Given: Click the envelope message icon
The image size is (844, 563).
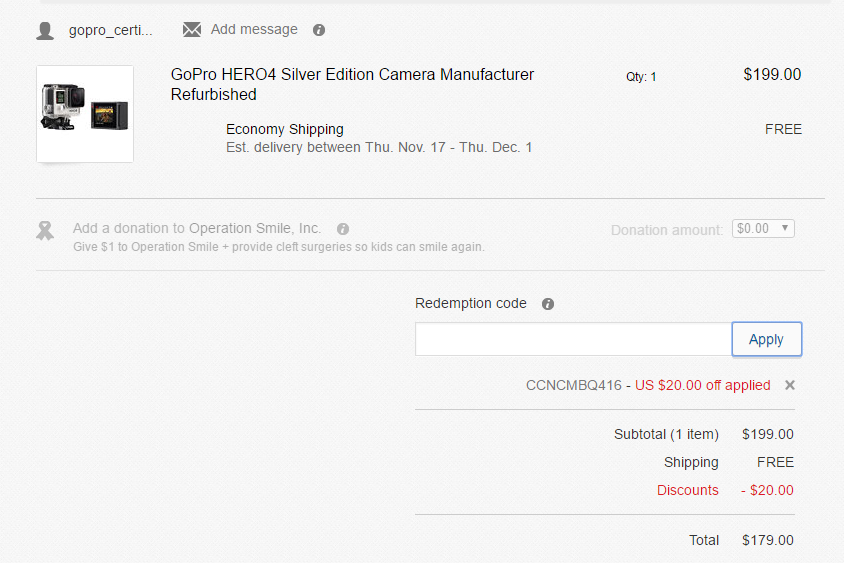Looking at the screenshot, I should coord(192,29).
